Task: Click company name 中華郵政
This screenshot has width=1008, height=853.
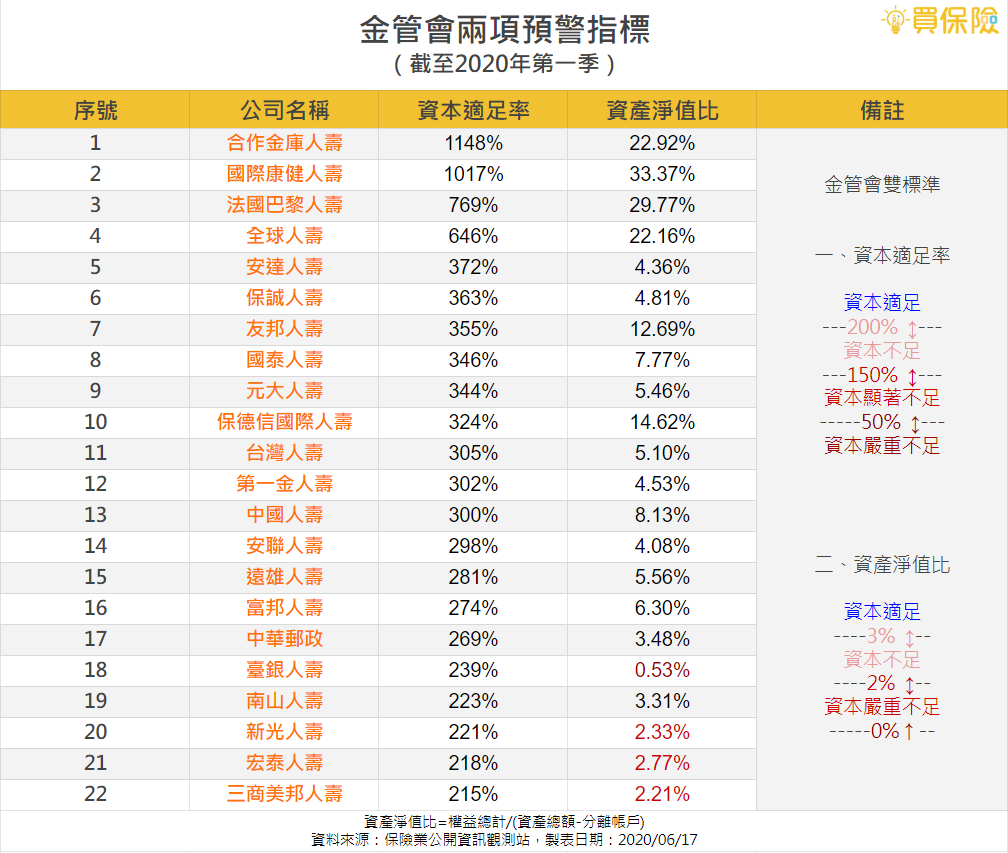Action: (284, 639)
